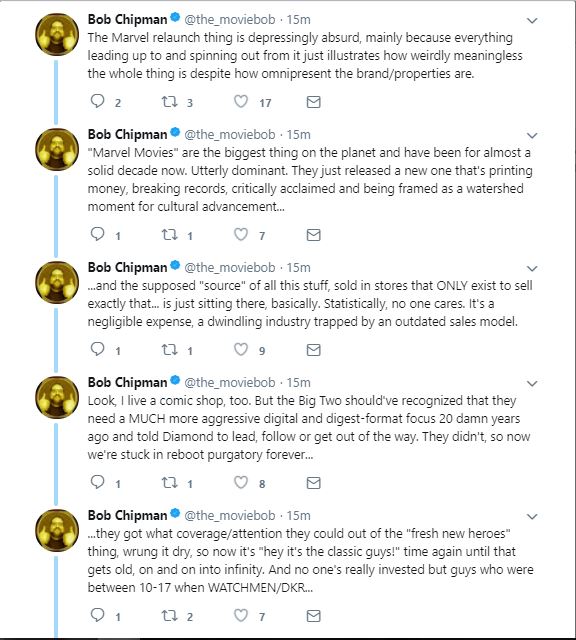Like the "comic shop" tweet with 8 likes
576x640 pixels.
tap(241, 482)
